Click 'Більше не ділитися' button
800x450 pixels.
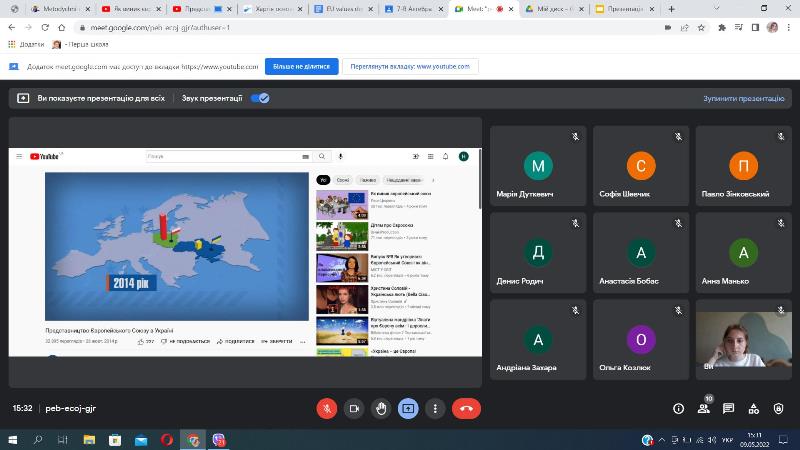point(300,66)
